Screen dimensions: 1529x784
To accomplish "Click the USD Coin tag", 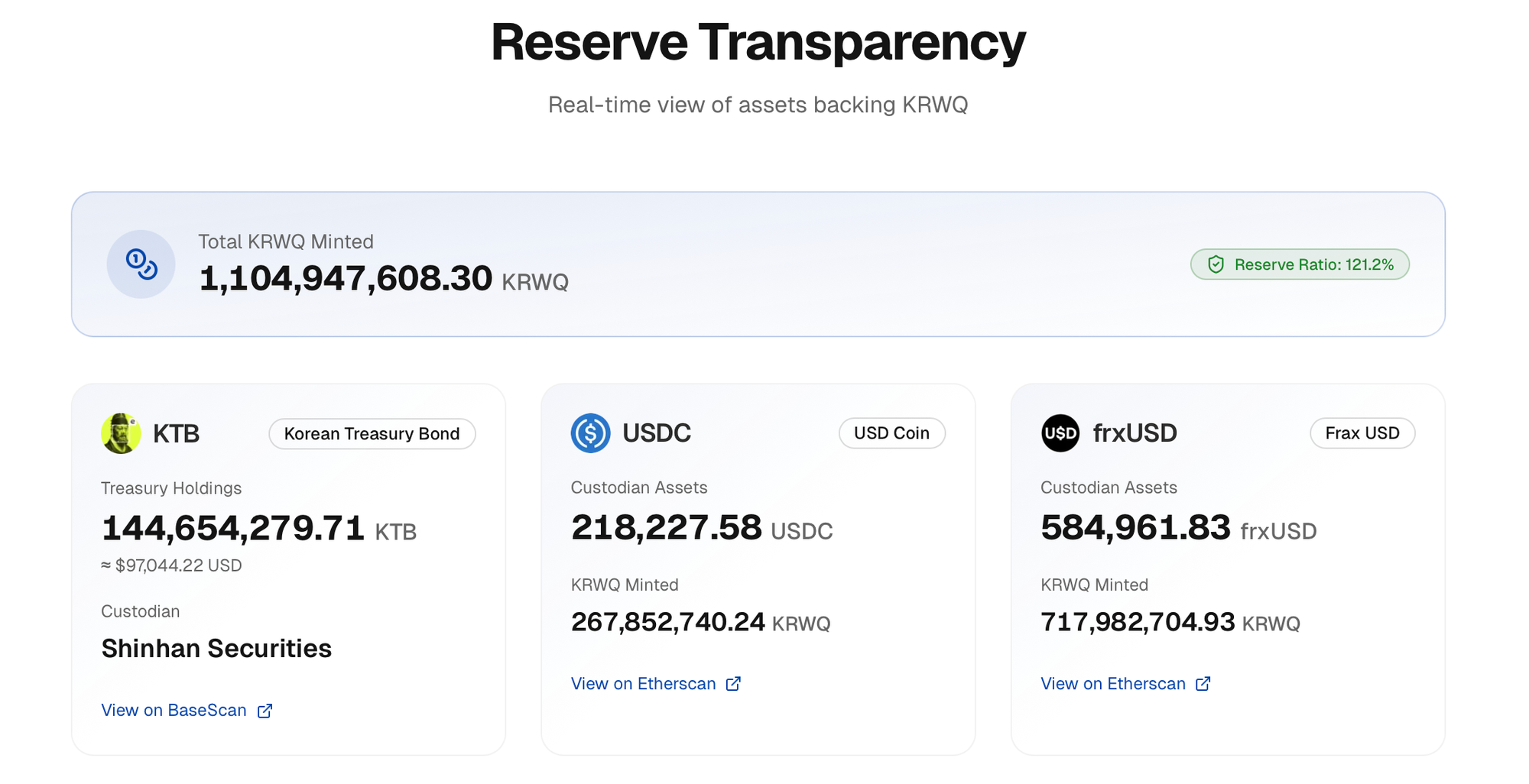I will 891,433.
